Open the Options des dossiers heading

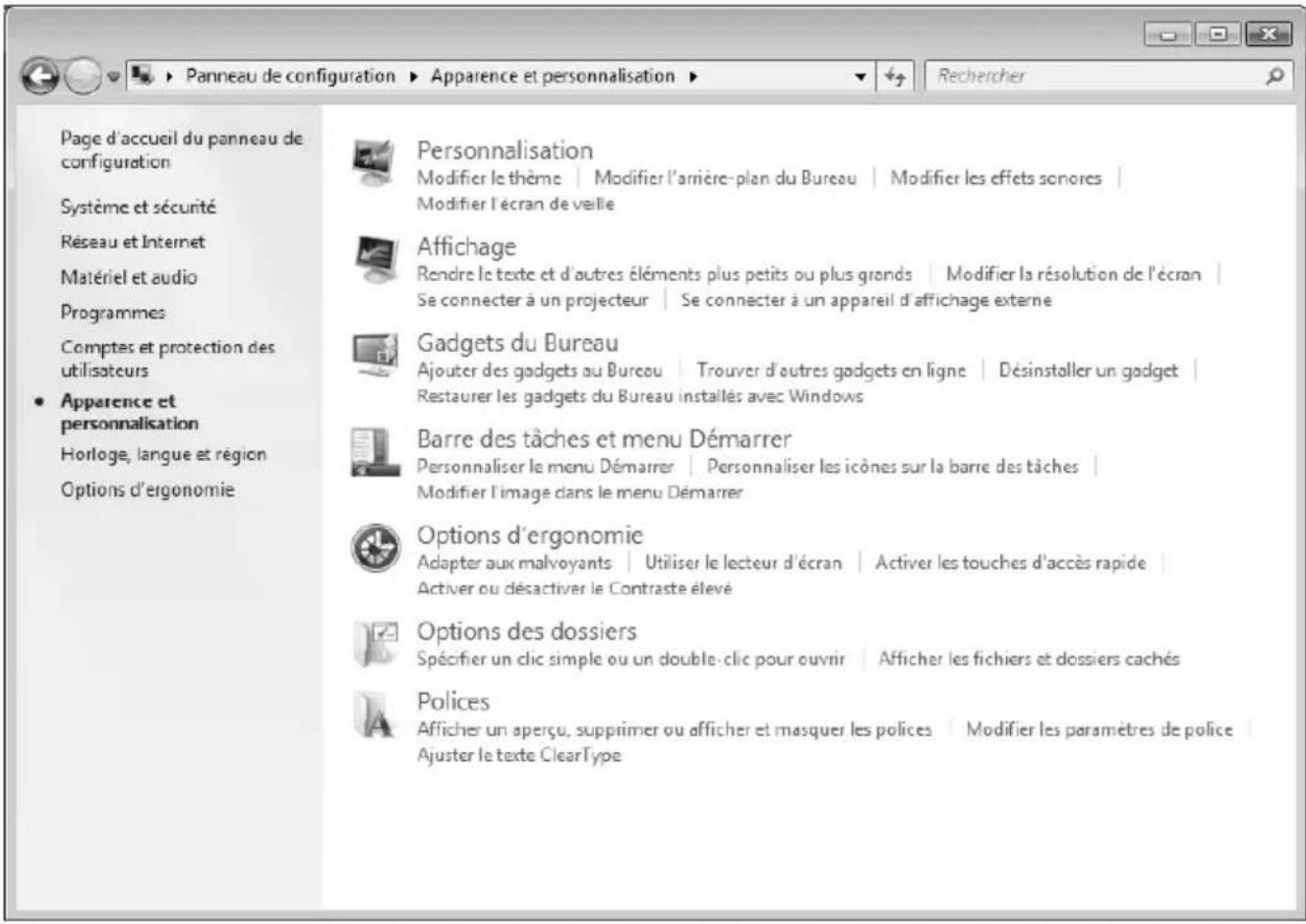(526, 632)
